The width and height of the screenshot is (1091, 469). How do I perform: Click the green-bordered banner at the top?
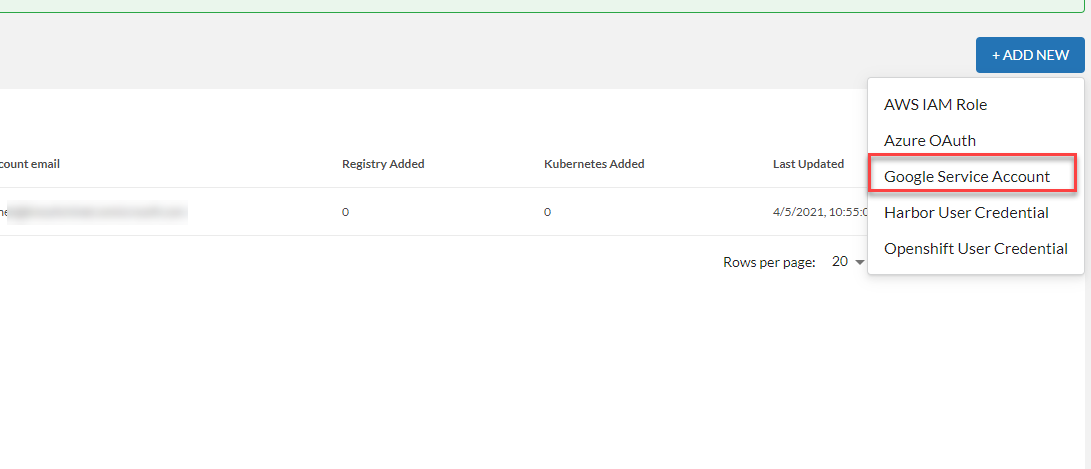540,6
